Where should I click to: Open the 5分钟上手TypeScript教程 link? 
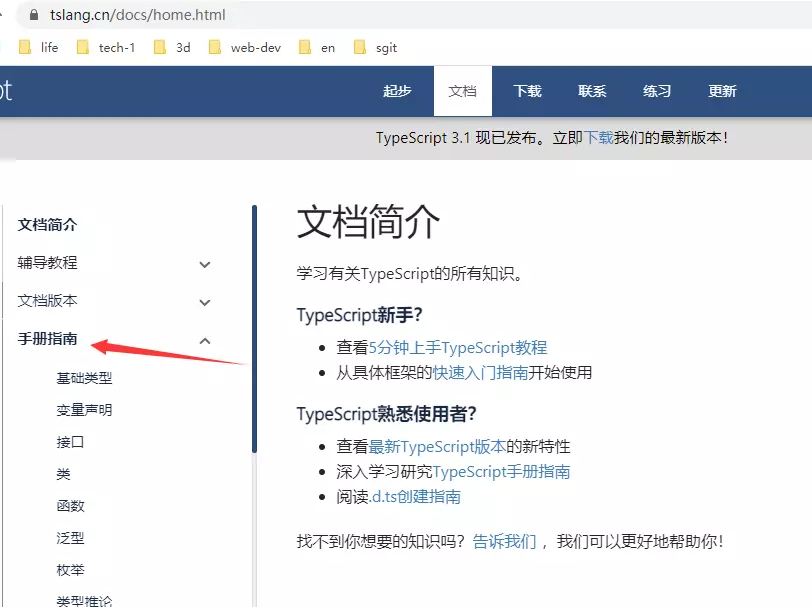pos(458,348)
